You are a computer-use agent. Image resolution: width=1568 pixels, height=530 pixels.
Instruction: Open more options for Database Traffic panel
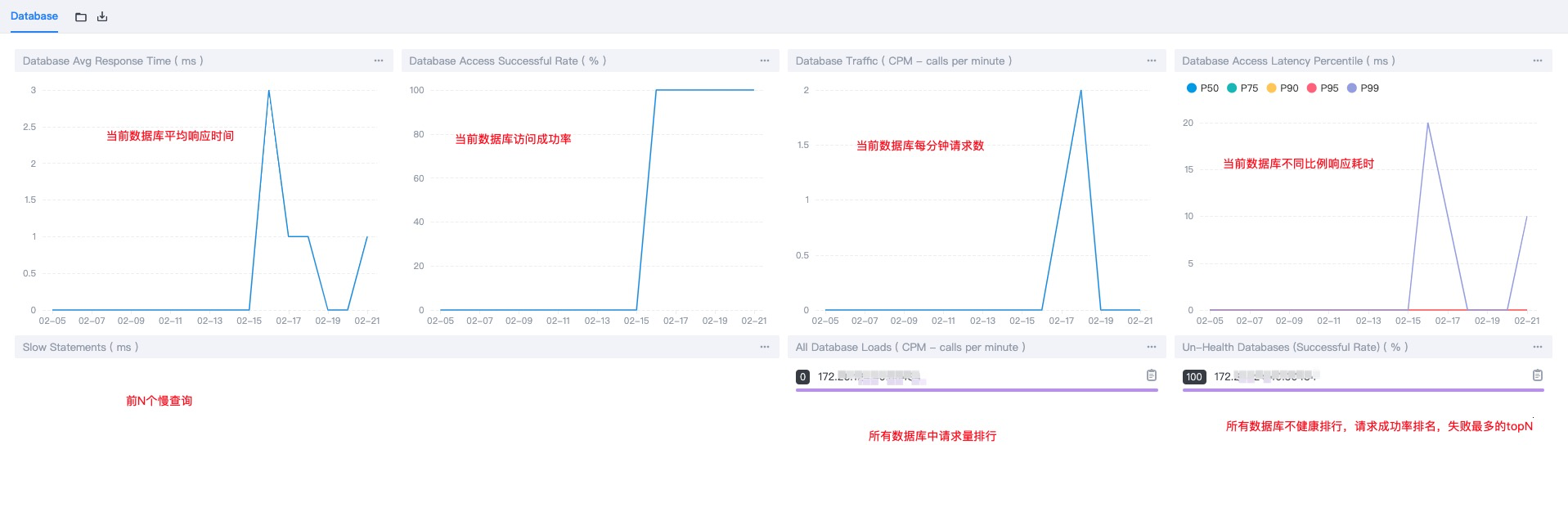tap(1152, 61)
